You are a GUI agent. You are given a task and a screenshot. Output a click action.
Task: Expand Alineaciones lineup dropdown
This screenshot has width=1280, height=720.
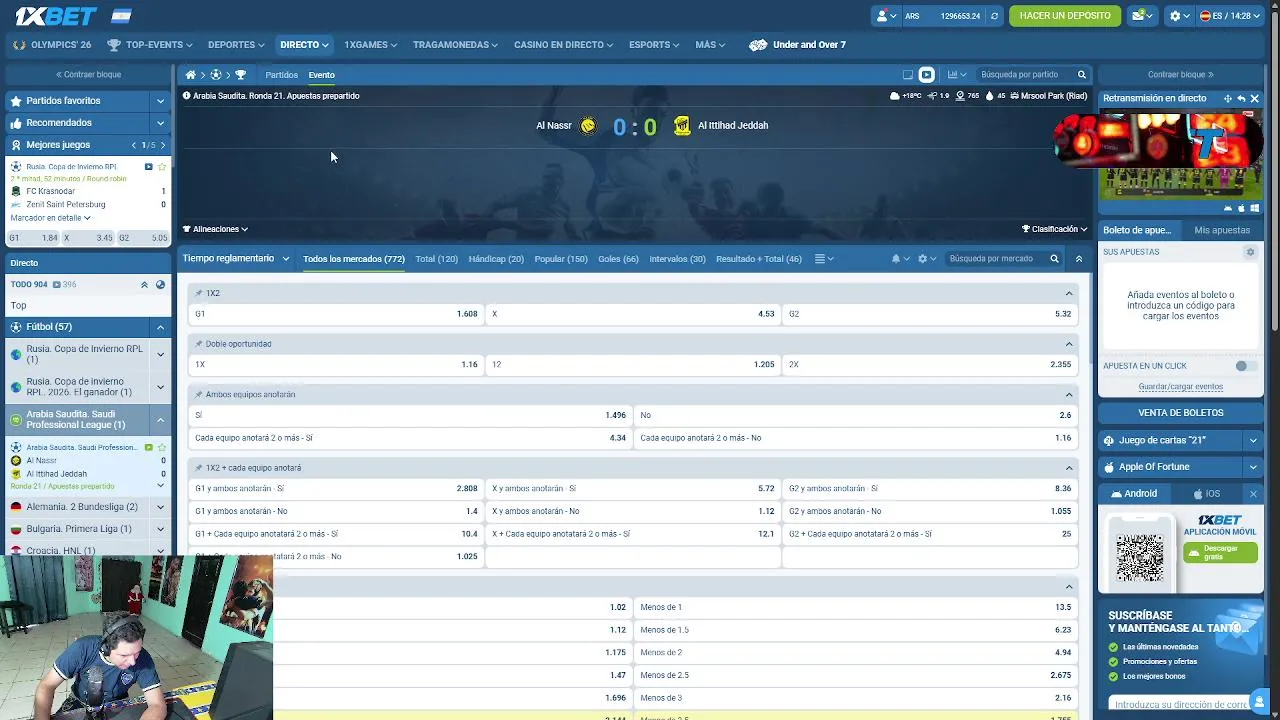click(x=215, y=229)
